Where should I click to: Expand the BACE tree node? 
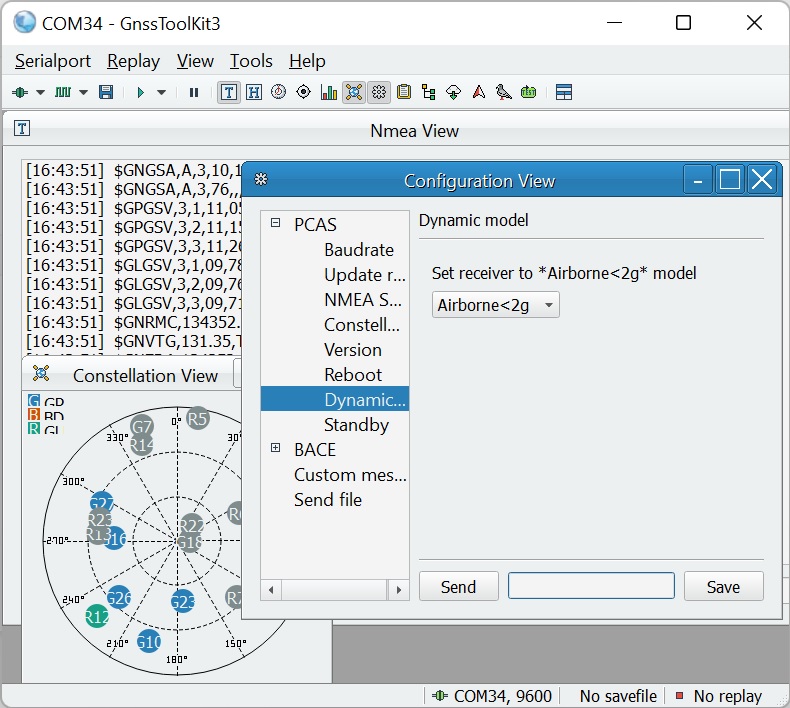point(275,447)
